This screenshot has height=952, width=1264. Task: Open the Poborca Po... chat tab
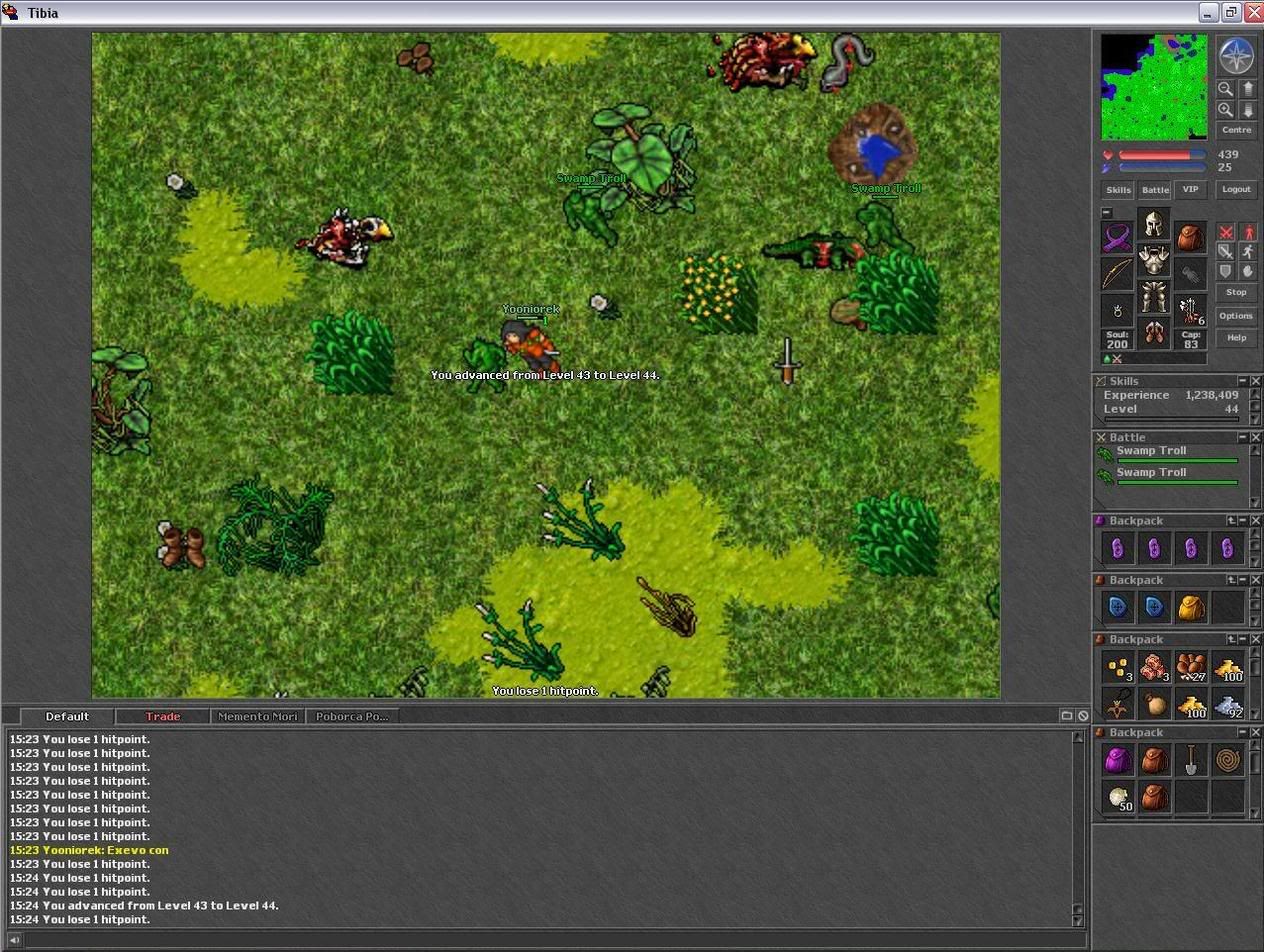pyautogui.click(x=352, y=716)
